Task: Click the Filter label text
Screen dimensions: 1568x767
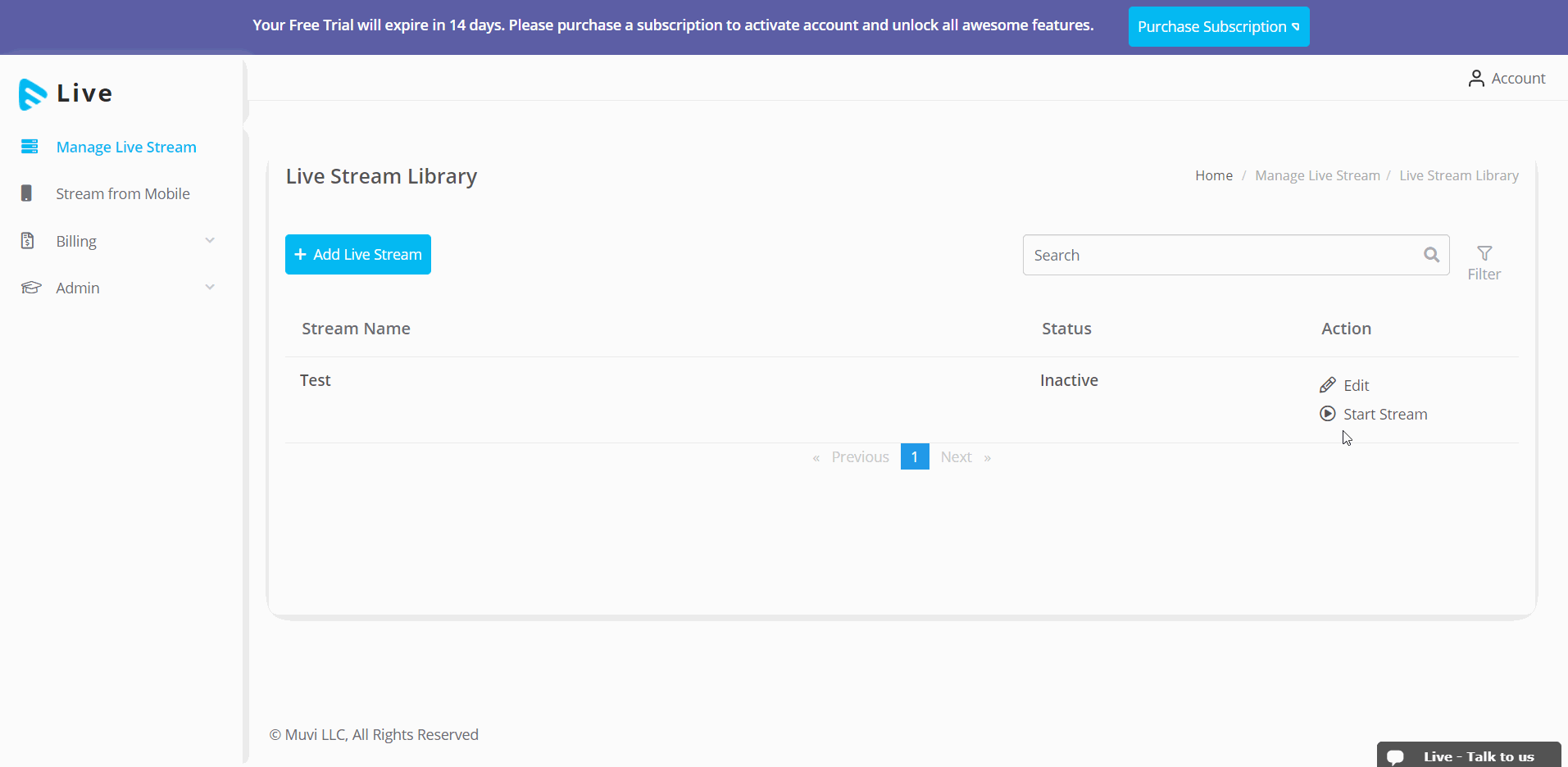Action: tap(1484, 275)
